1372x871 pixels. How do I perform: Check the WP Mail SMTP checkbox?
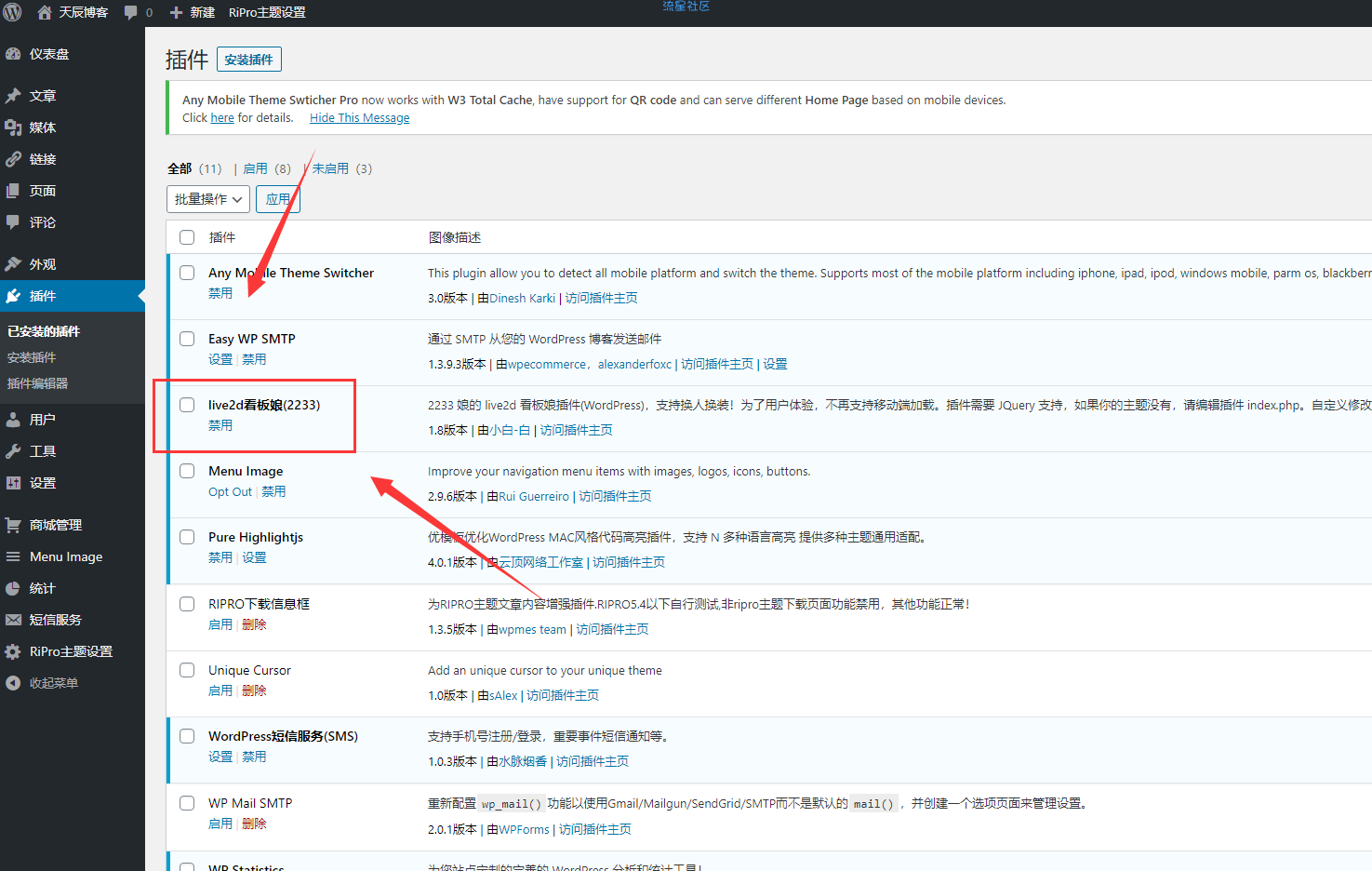(x=187, y=803)
